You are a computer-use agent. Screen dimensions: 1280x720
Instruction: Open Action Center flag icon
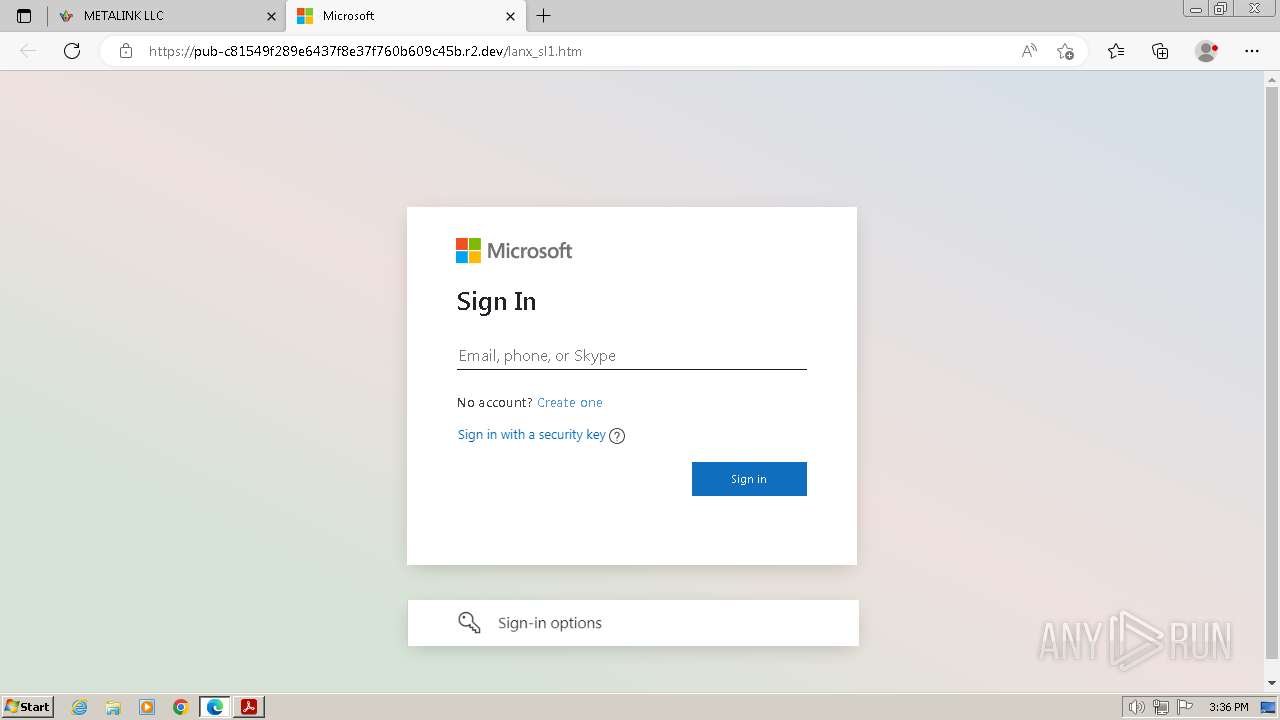(x=1185, y=707)
